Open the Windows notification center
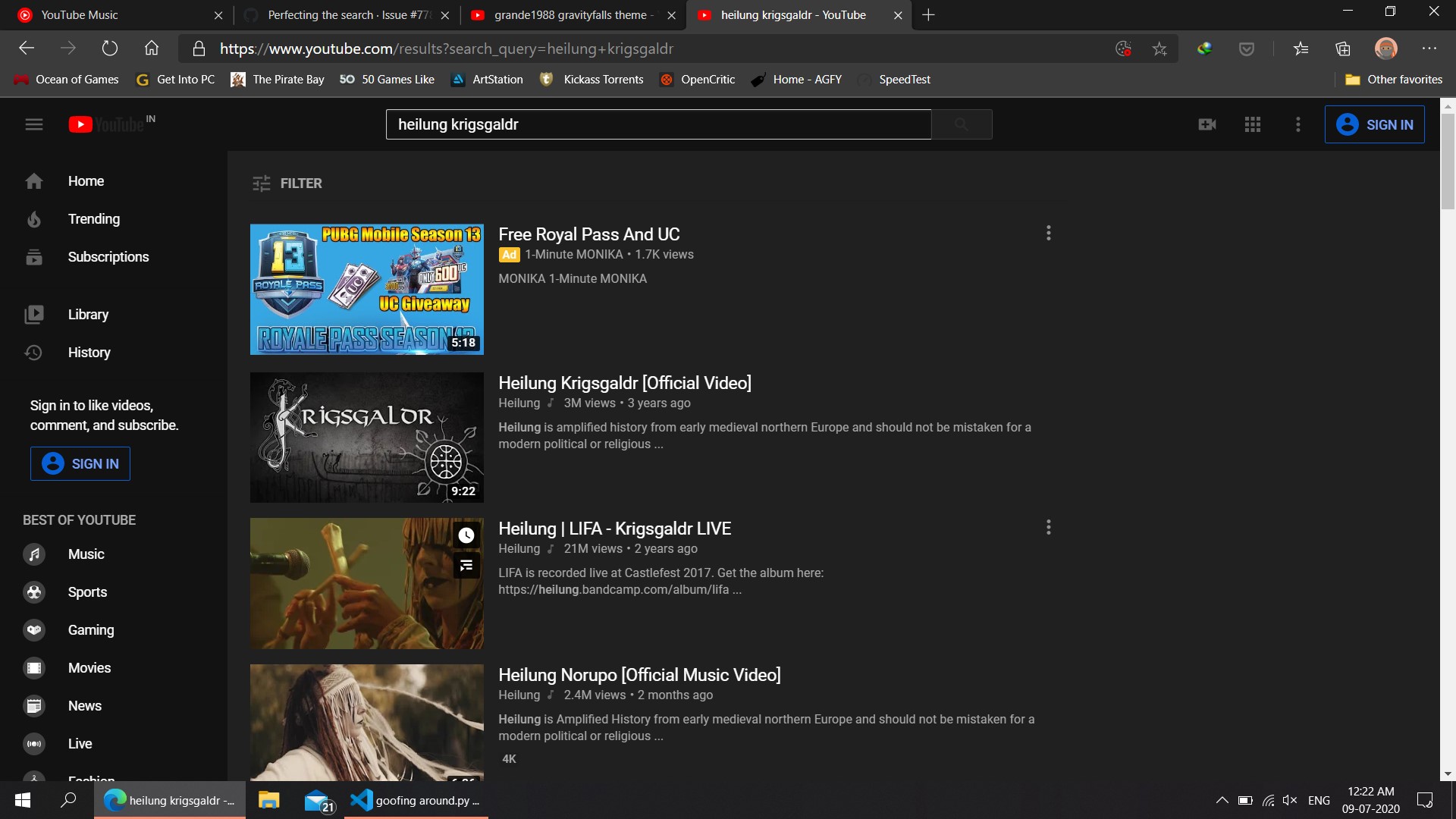 click(1425, 800)
